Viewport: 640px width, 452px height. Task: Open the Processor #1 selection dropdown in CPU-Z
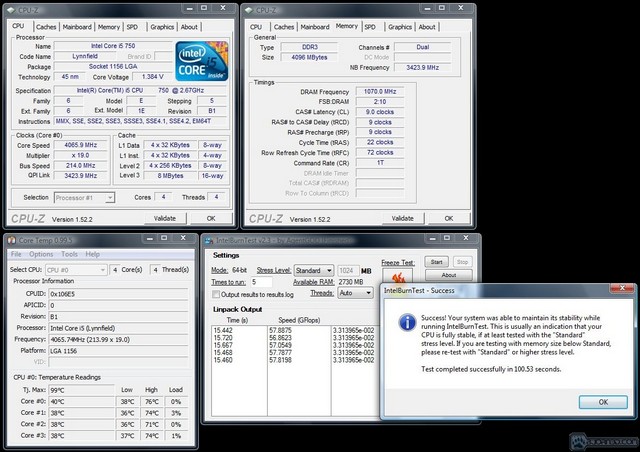click(x=84, y=198)
